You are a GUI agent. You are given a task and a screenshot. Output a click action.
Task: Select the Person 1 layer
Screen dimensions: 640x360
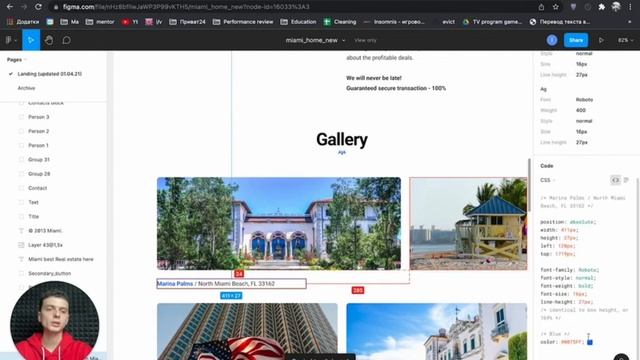(x=38, y=145)
